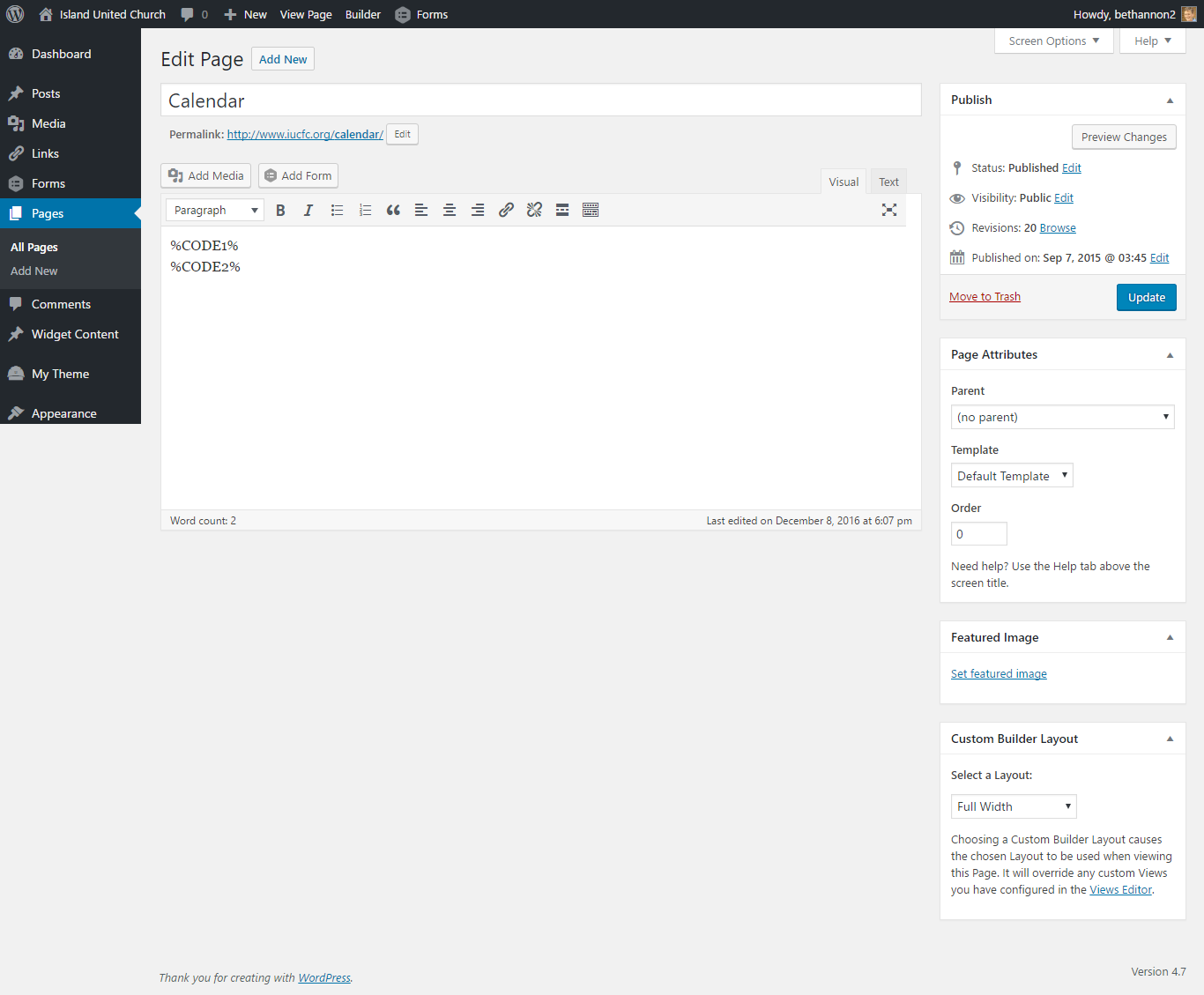Open Add New under Pages submenu
Viewport: 1204px width, 995px height.
pyautogui.click(x=33, y=271)
